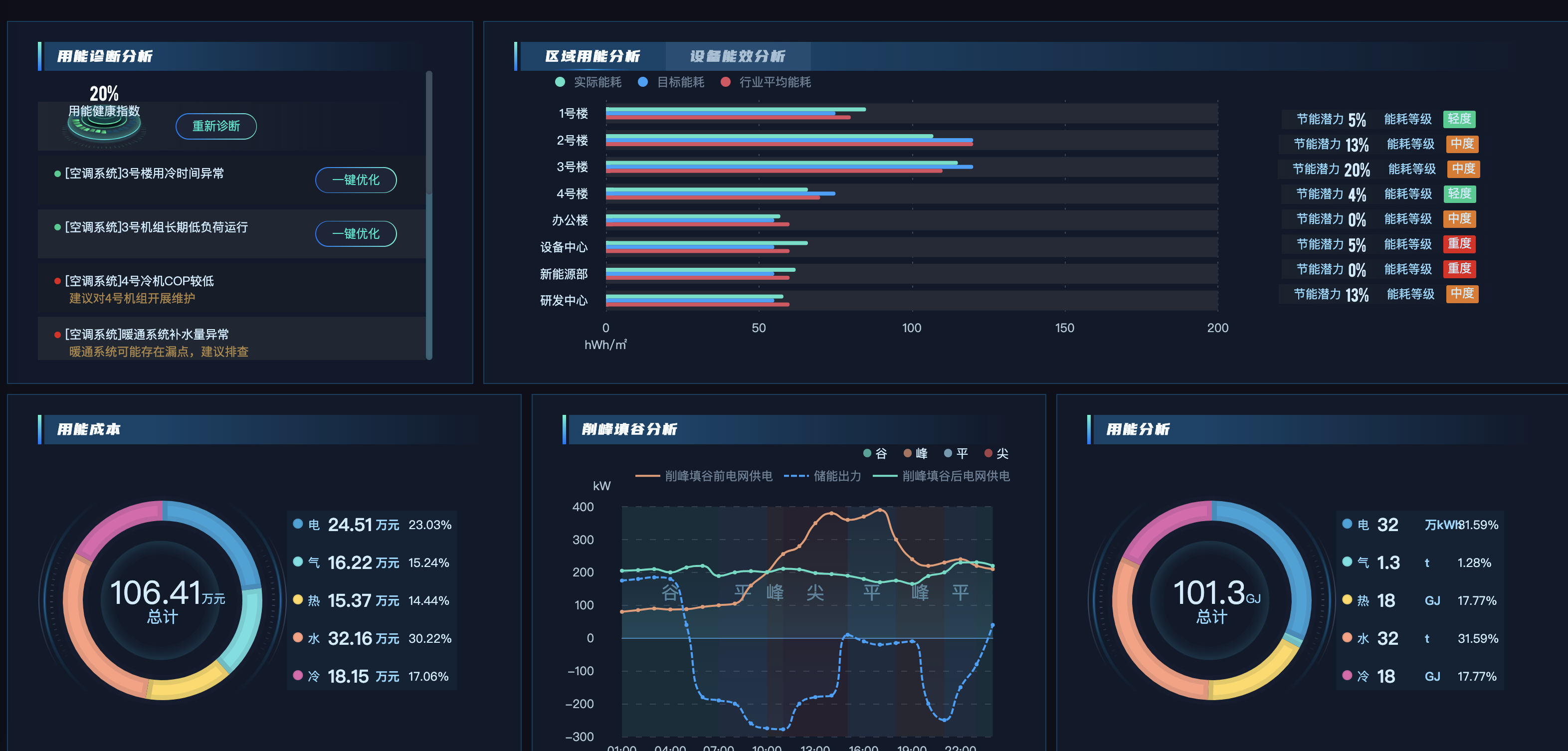Screen dimensions: 1568x751
Task: Toggle the 实际能耗 legend item
Action: [x=588, y=82]
